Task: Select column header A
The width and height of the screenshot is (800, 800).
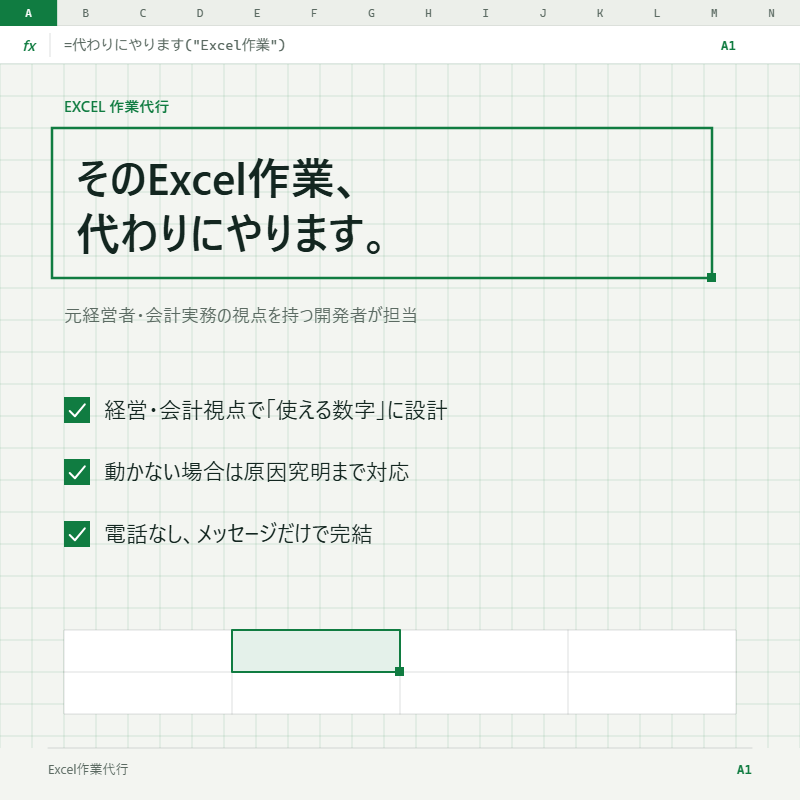Action: click(x=29, y=13)
